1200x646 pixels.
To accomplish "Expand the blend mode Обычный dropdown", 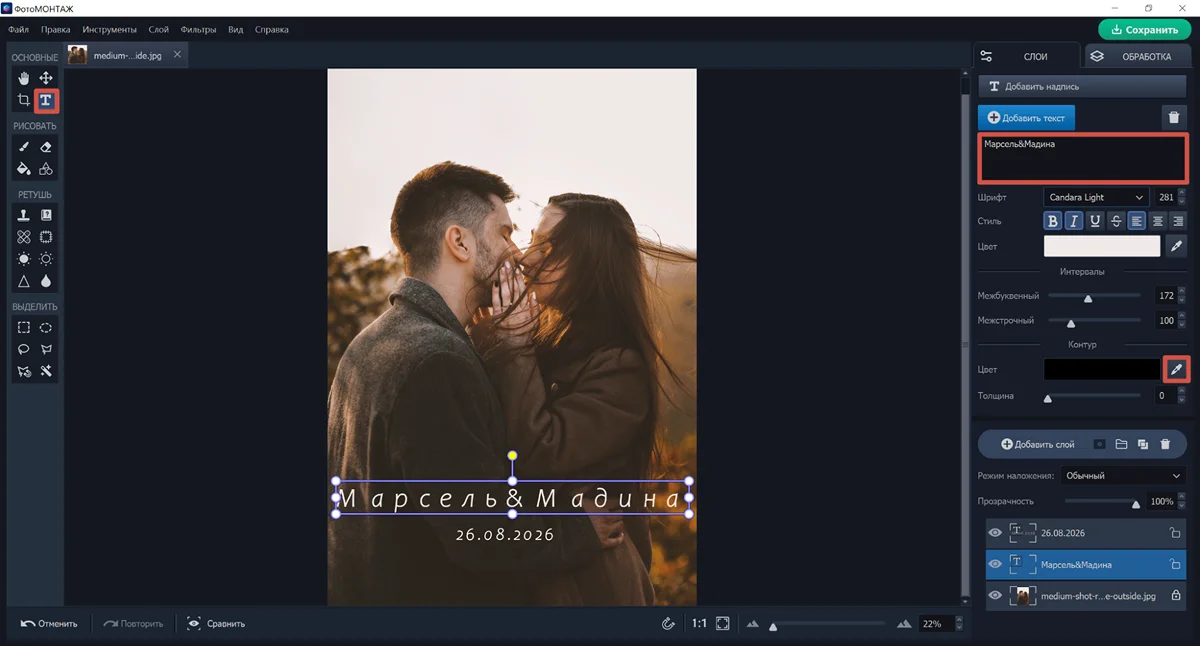I will (1123, 476).
